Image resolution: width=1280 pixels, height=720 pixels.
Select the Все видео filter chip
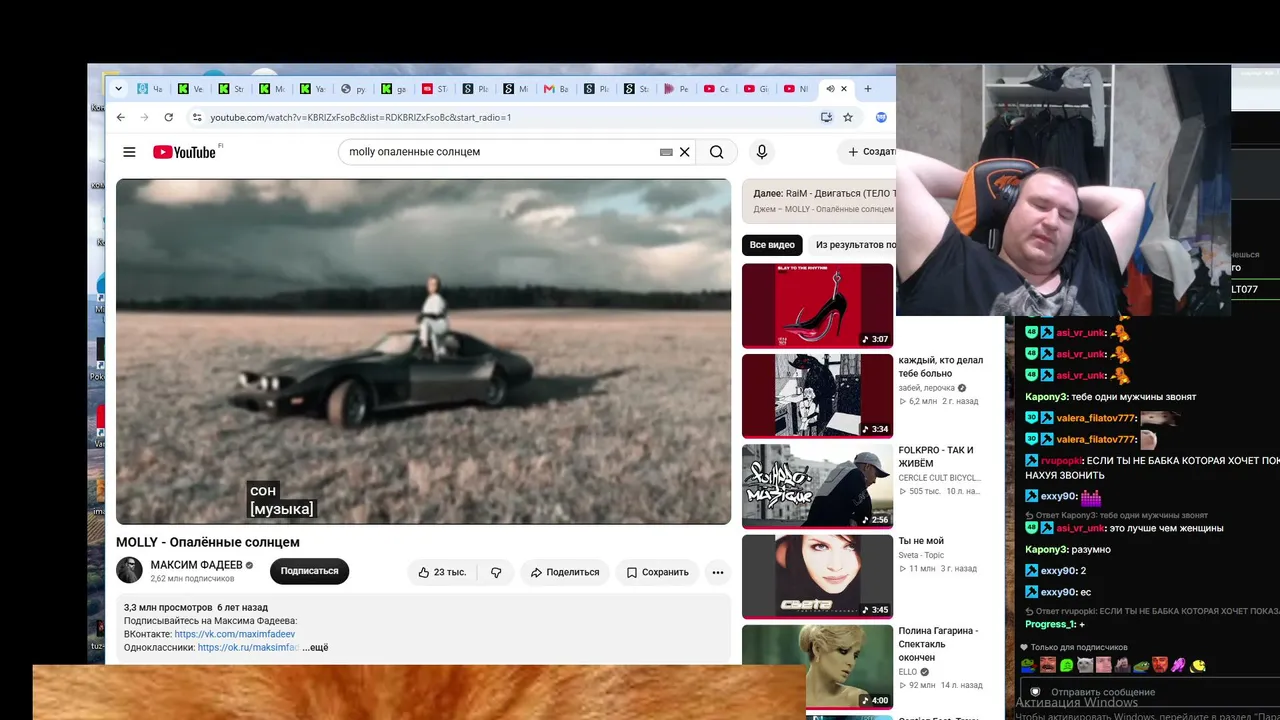pos(772,245)
